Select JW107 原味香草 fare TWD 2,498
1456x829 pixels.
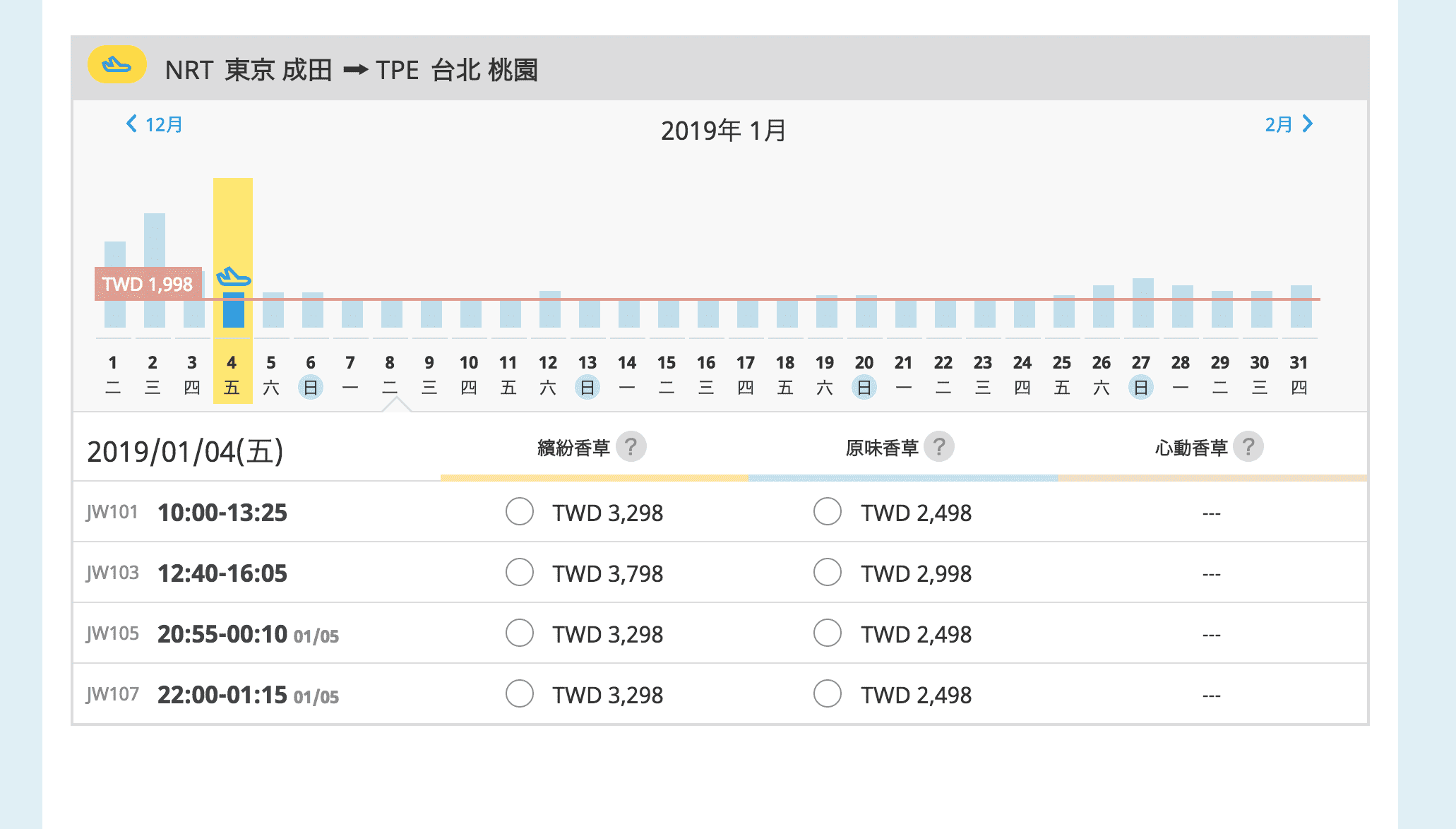(x=828, y=693)
